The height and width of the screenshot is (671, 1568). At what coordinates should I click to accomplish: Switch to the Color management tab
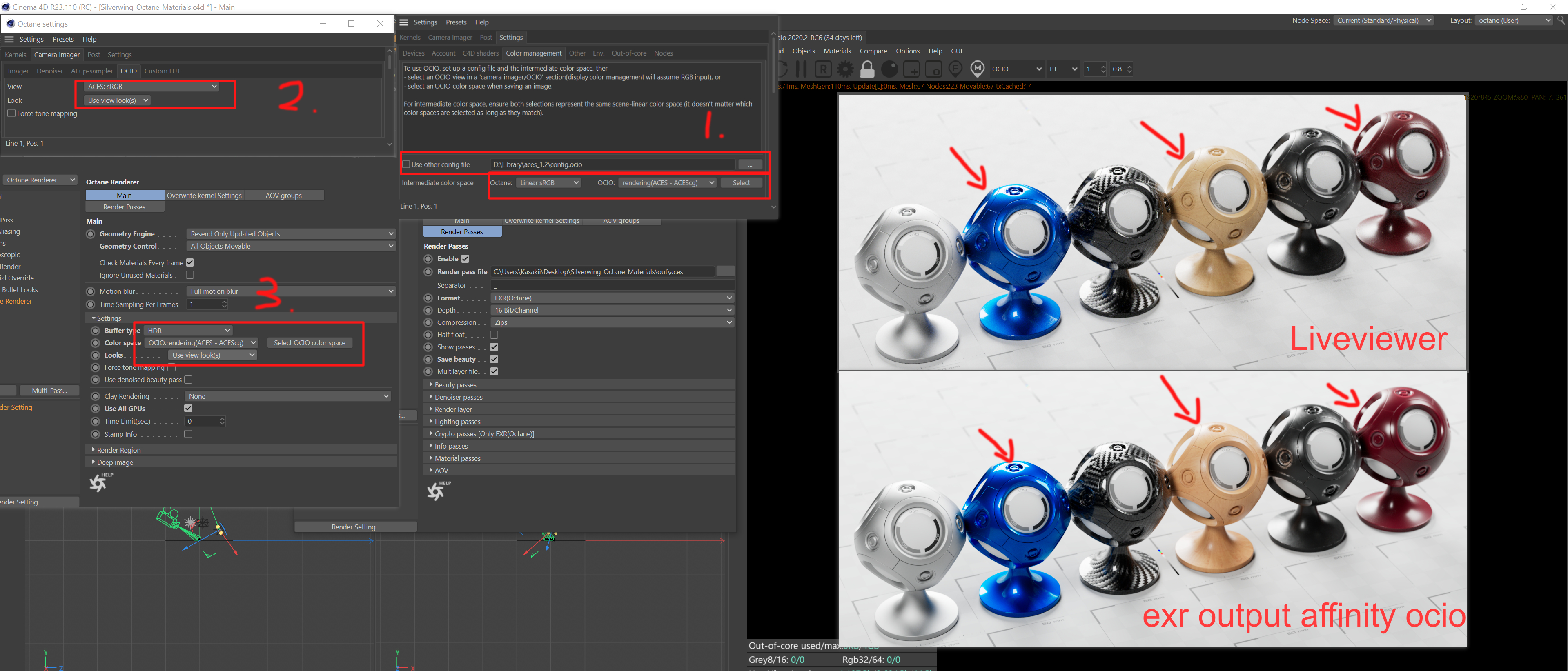(x=533, y=53)
